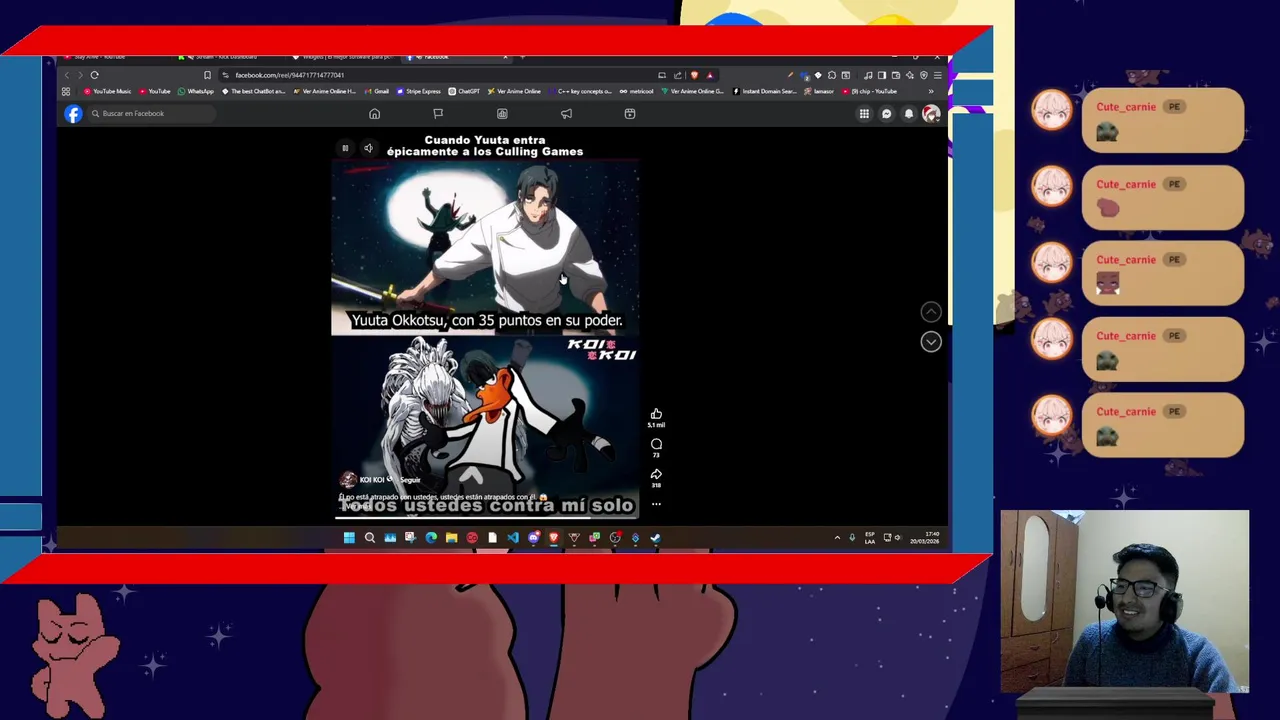
Task: Open KOI KOI profile avatar
Action: click(348, 480)
